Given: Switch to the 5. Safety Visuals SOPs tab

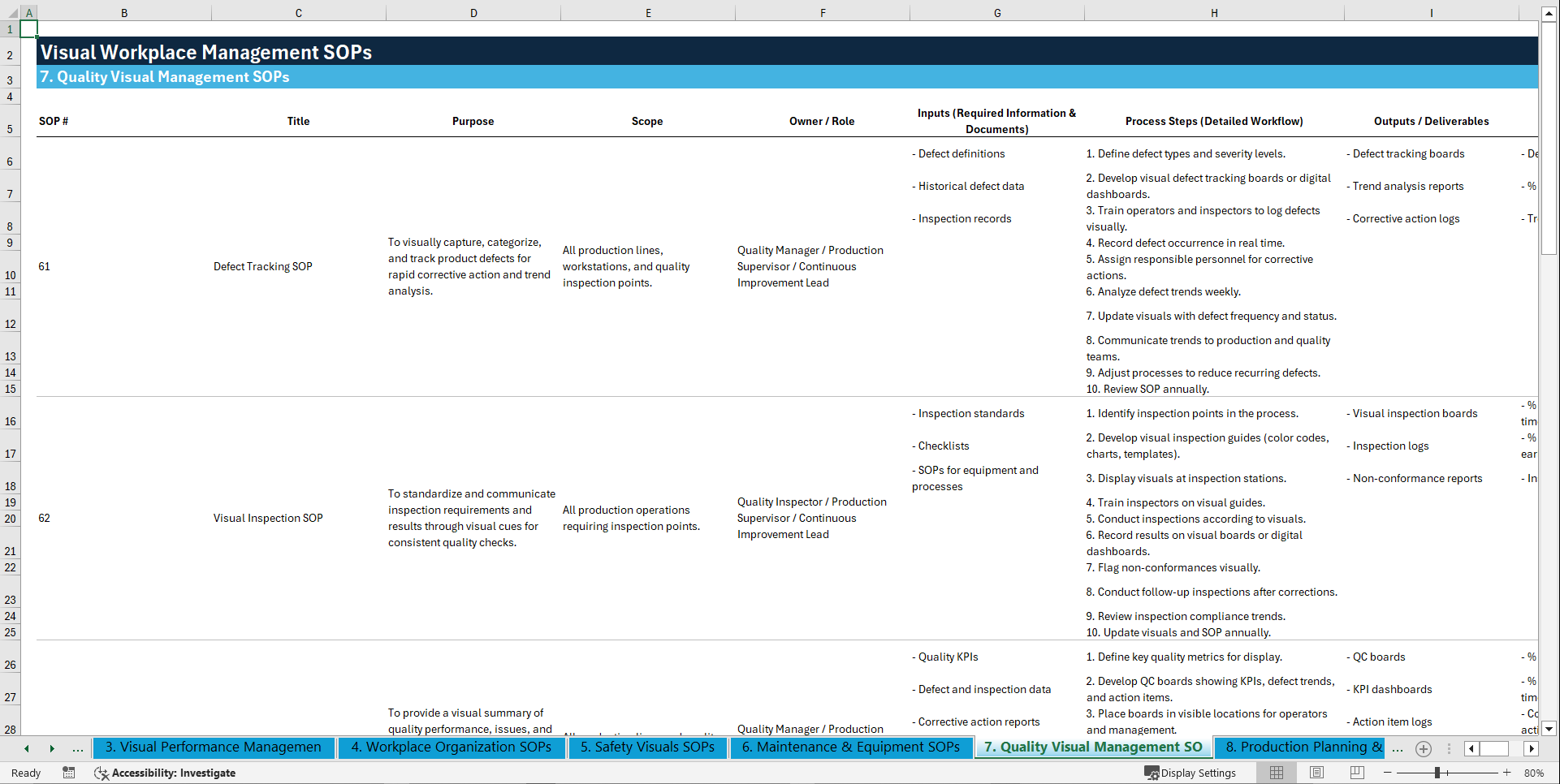Looking at the screenshot, I should click(647, 747).
